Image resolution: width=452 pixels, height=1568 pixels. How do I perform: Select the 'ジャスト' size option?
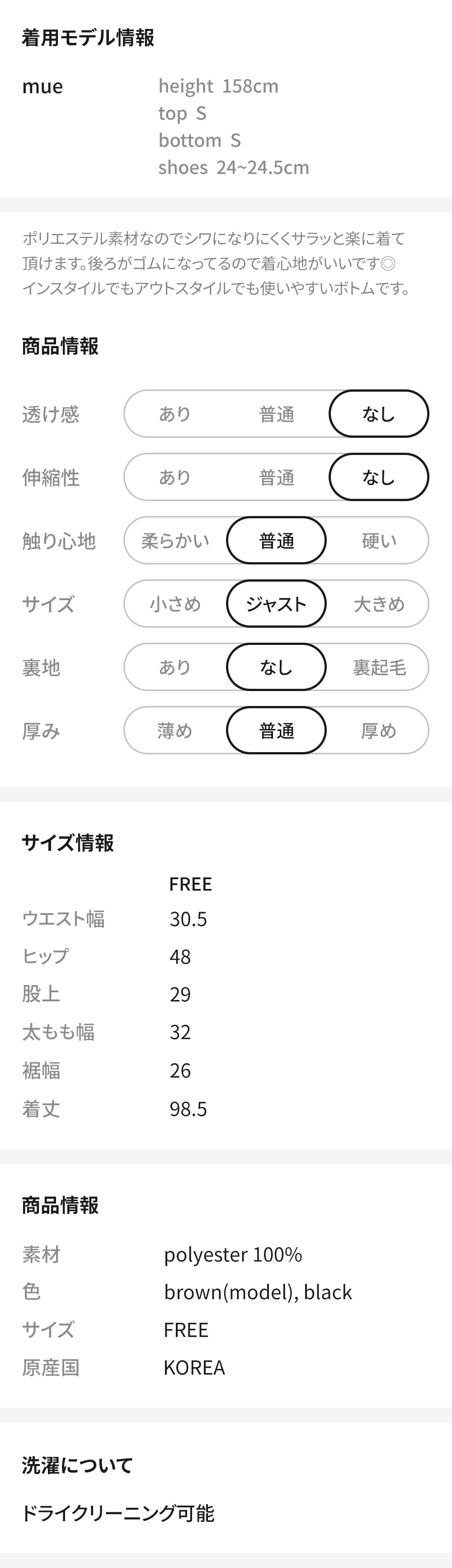277,604
